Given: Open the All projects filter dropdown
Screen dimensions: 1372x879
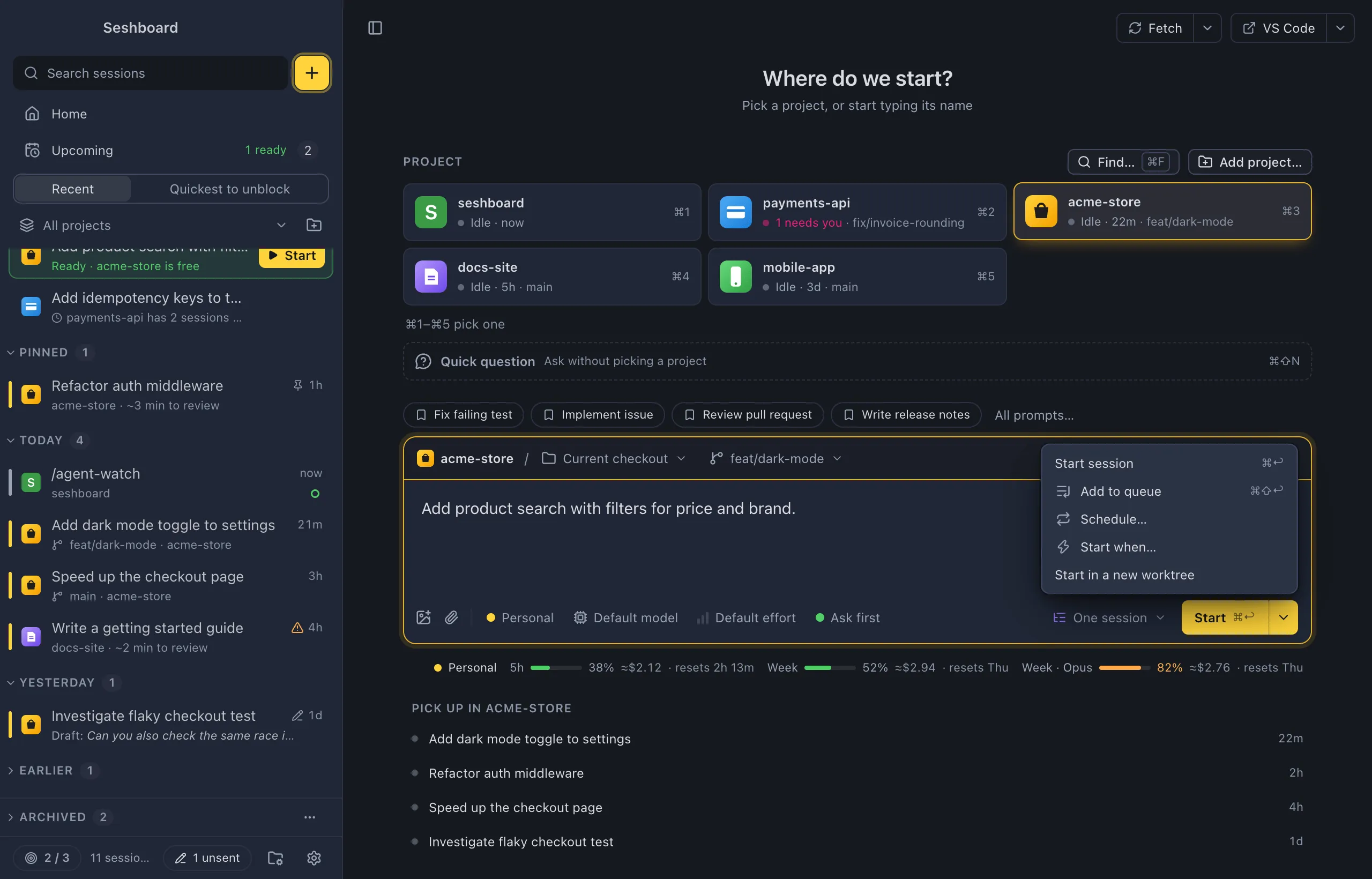Looking at the screenshot, I should [152, 225].
